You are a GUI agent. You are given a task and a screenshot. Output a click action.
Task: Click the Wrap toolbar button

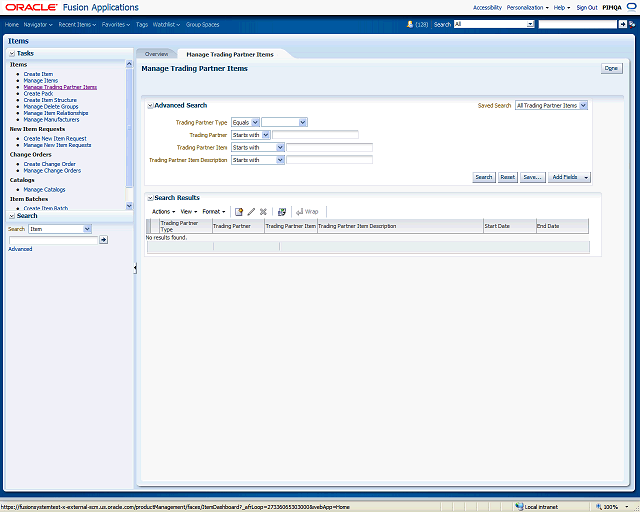click(x=307, y=211)
